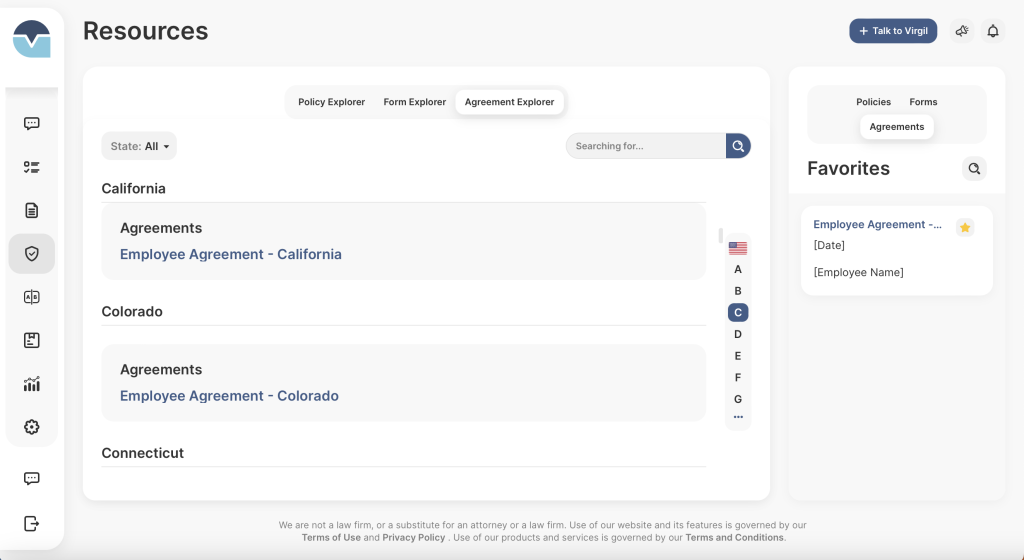Jump to letter F in the index
The image size is (1024, 560).
tap(738, 377)
